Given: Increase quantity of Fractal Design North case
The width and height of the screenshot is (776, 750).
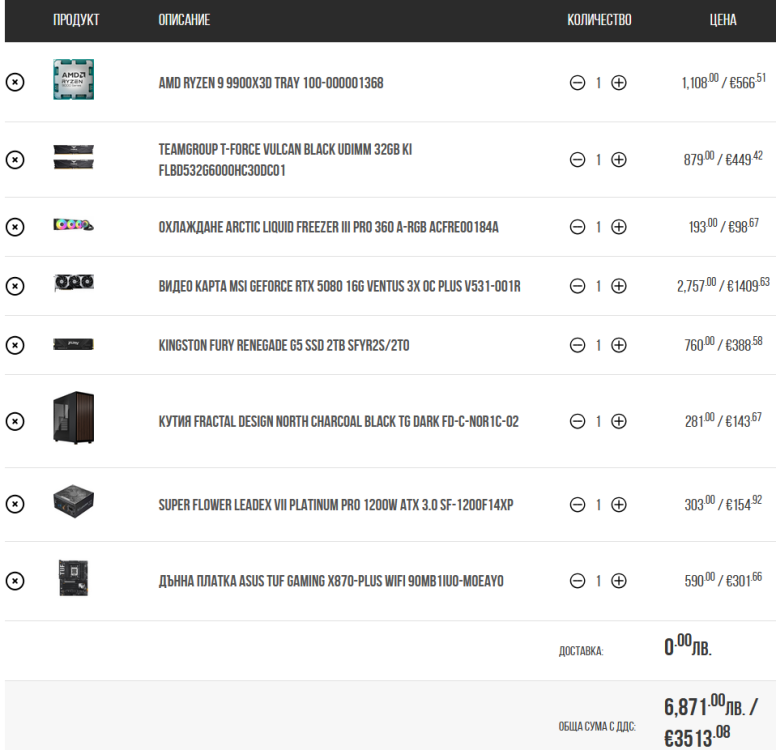Looking at the screenshot, I should click(619, 421).
